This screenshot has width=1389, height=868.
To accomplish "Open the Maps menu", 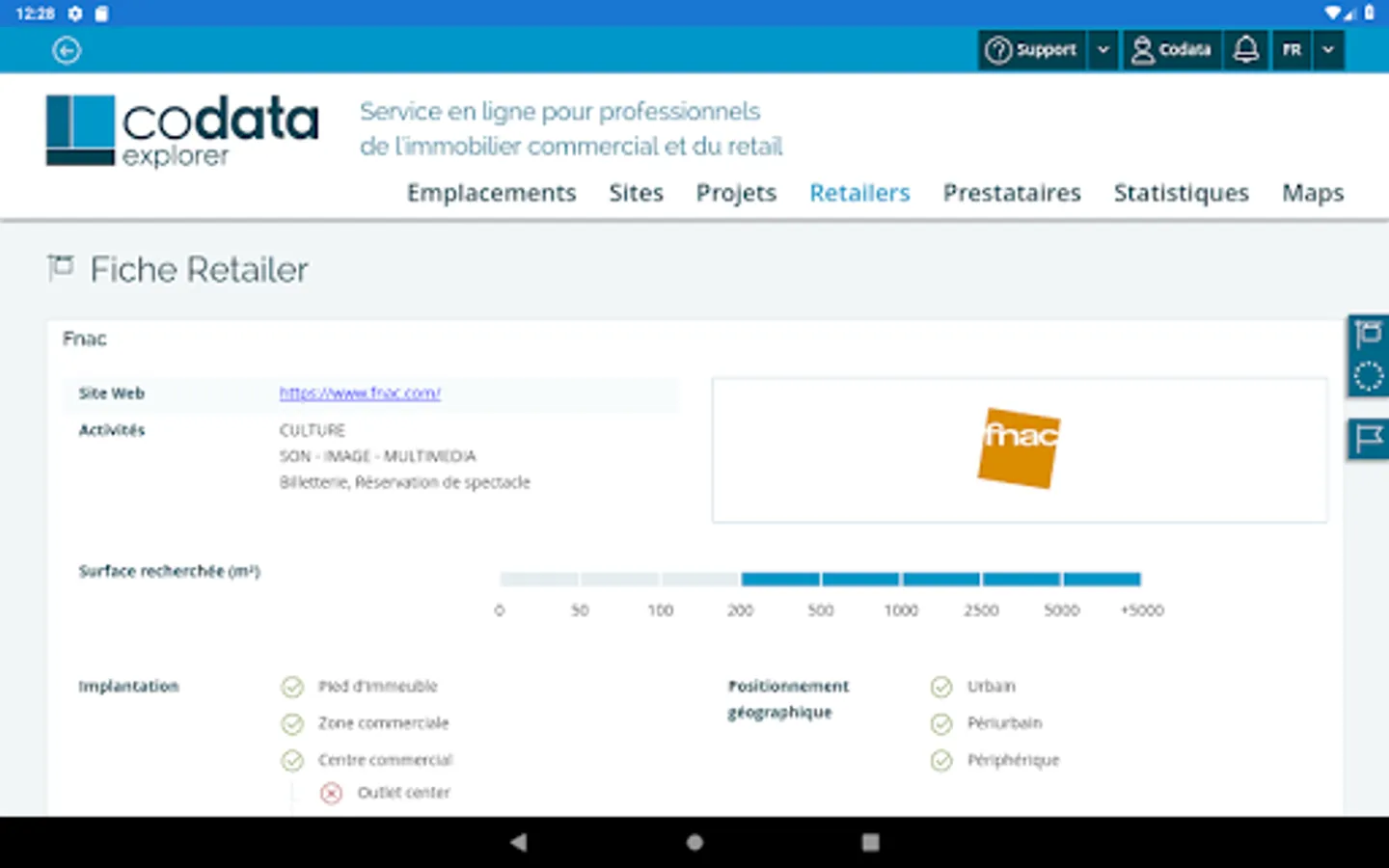I will (1313, 193).
